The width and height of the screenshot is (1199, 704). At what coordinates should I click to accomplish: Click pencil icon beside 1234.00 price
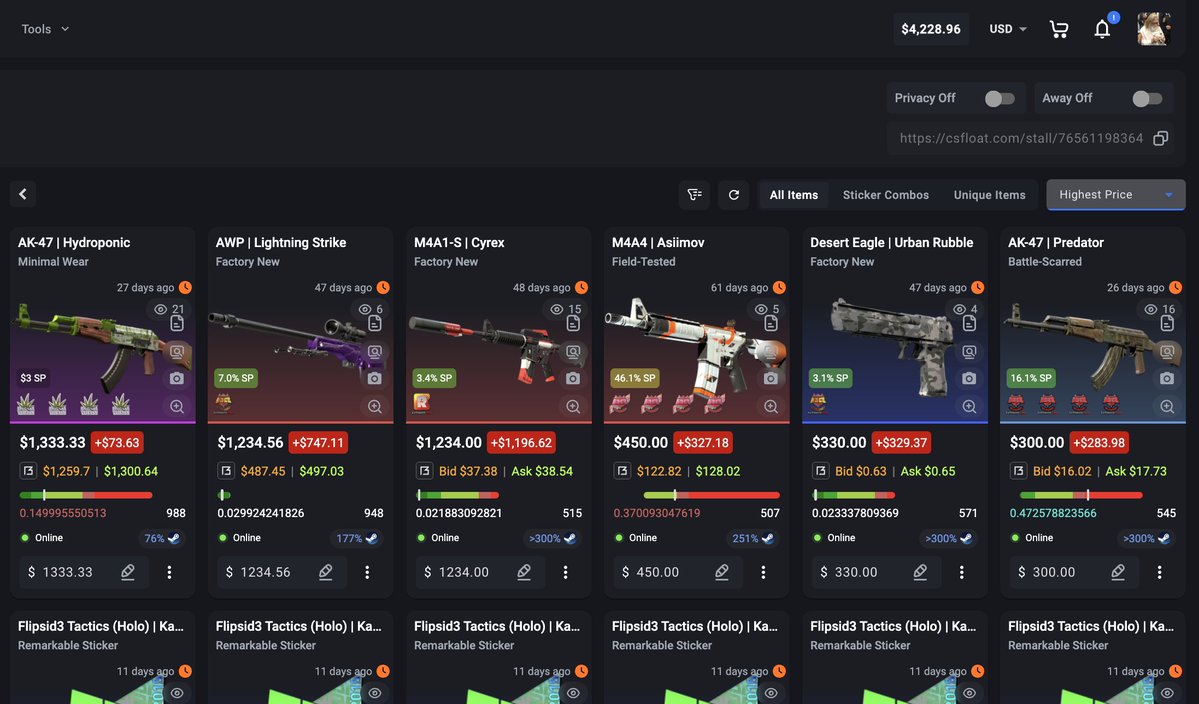point(524,572)
